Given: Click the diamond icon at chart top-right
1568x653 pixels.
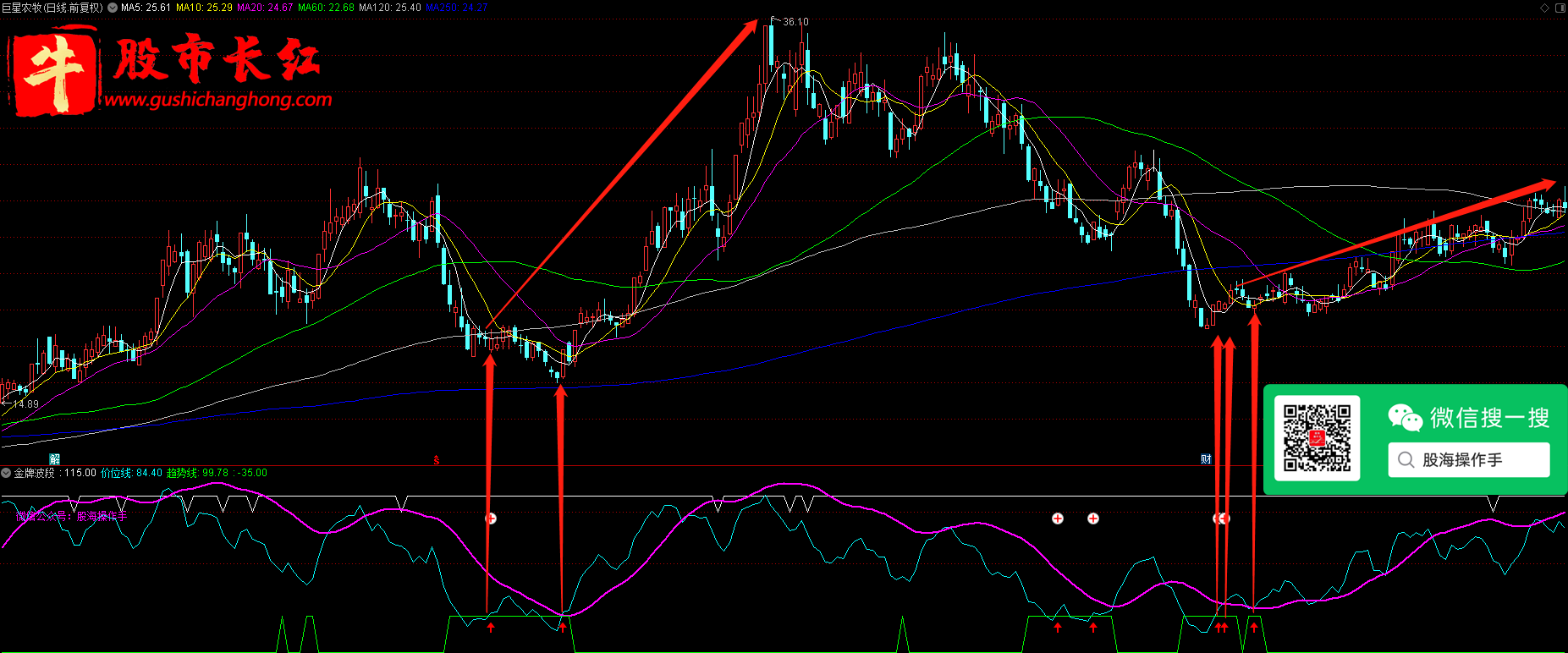Looking at the screenshot, I should pos(1545,8).
